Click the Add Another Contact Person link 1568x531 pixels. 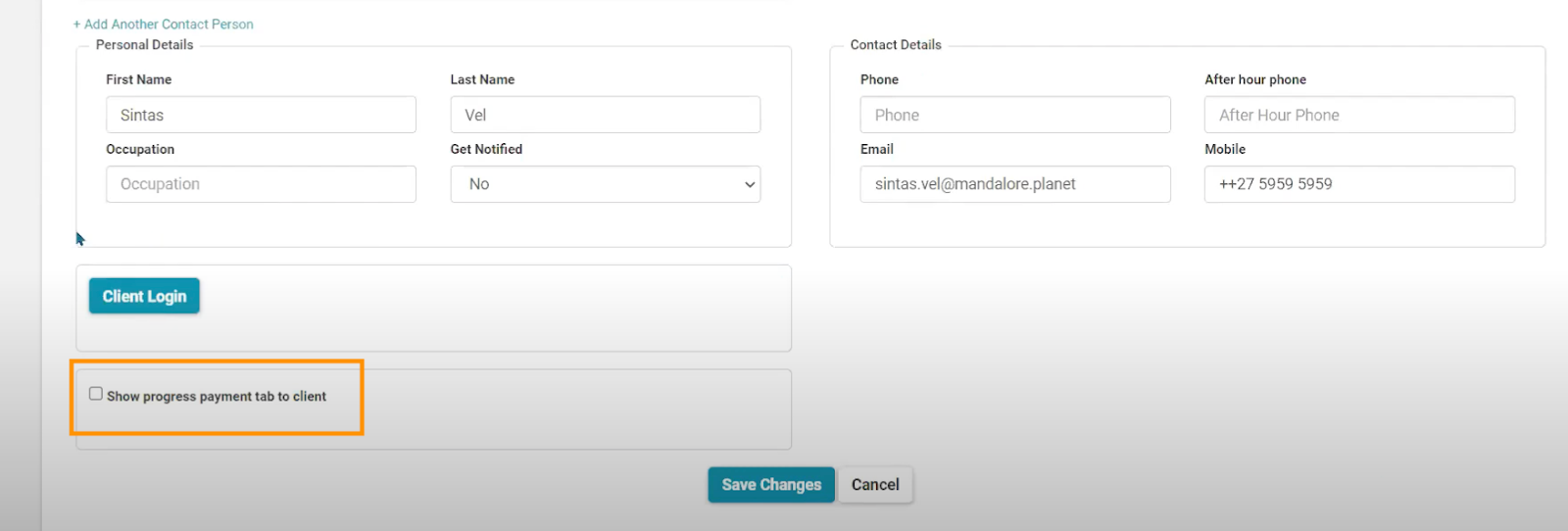(x=164, y=24)
